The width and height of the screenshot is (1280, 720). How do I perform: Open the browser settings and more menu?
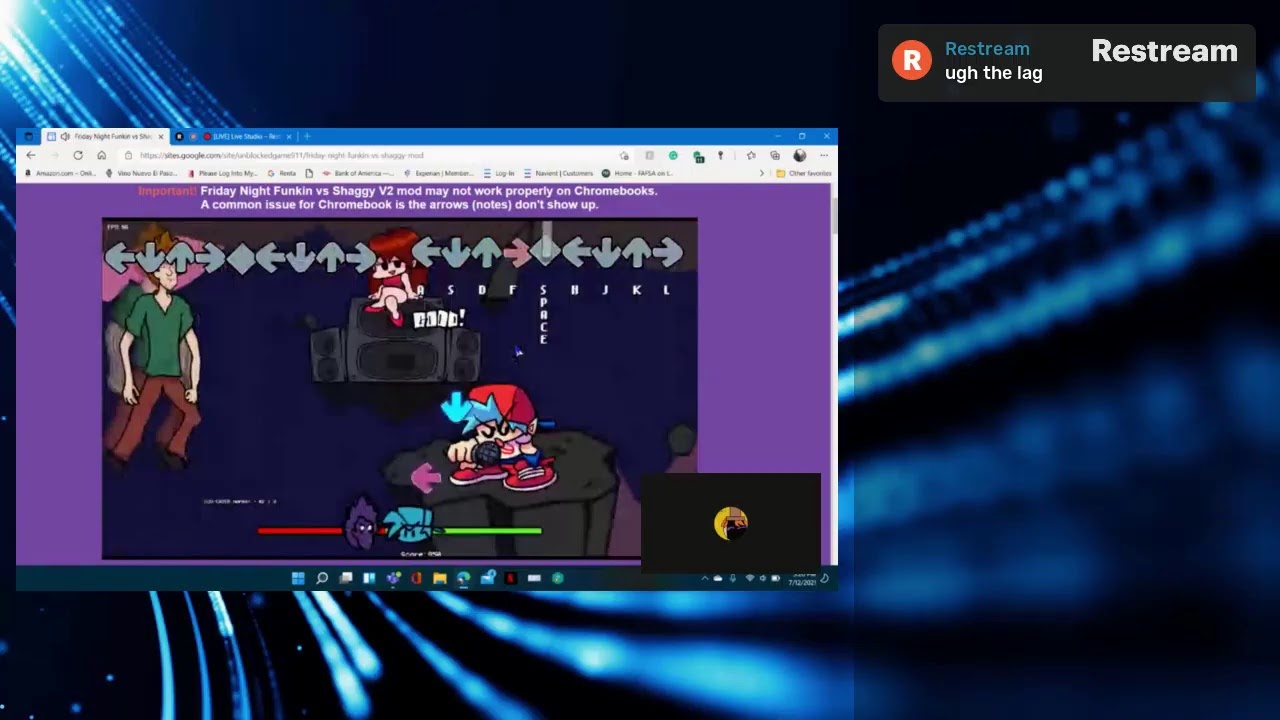[x=823, y=156]
